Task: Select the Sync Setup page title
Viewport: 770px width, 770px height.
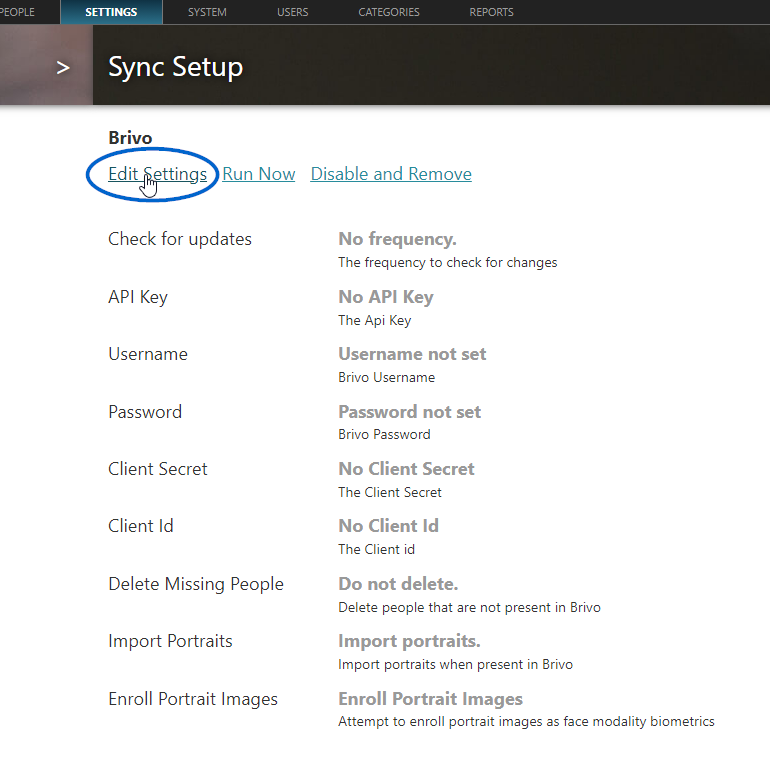Action: pos(175,67)
